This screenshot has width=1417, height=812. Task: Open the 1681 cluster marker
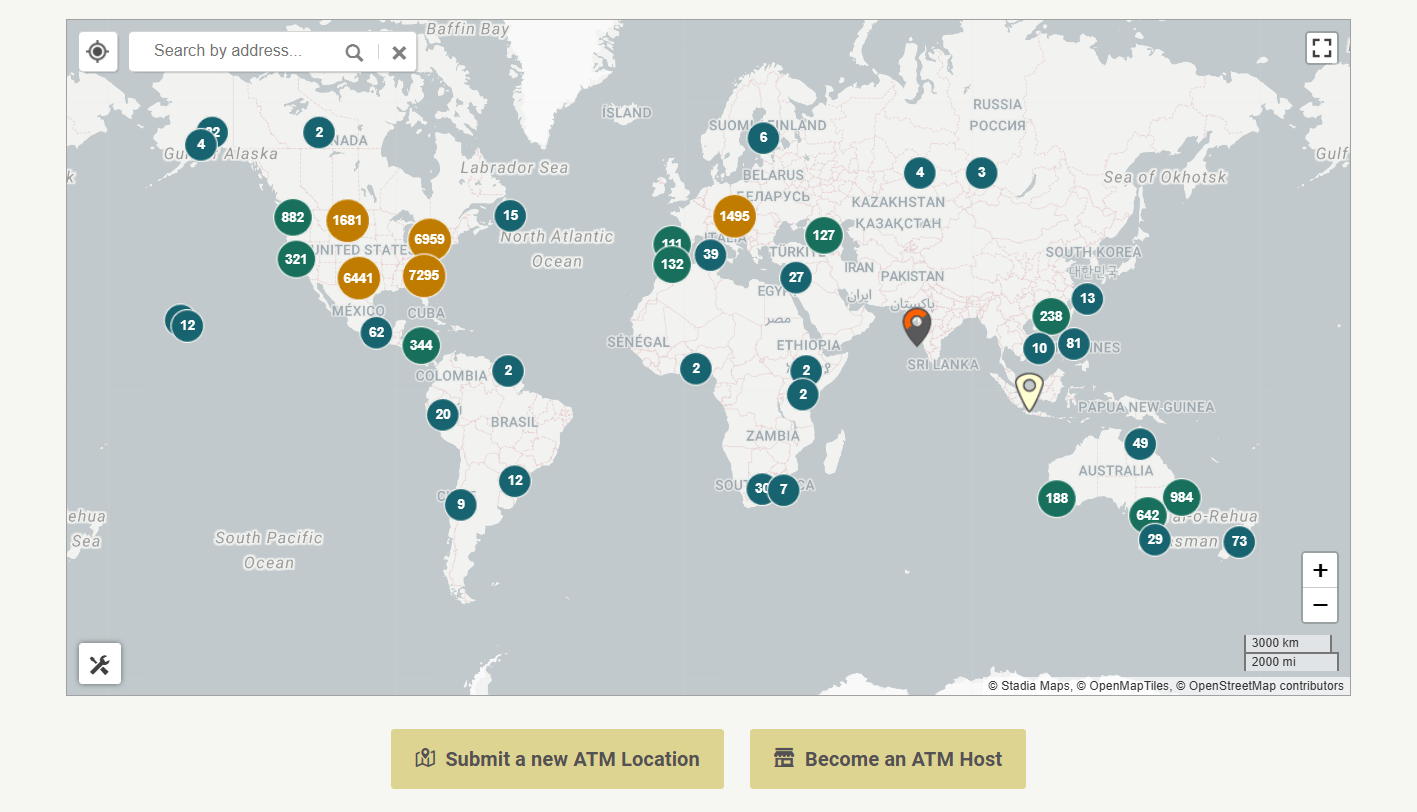347,220
